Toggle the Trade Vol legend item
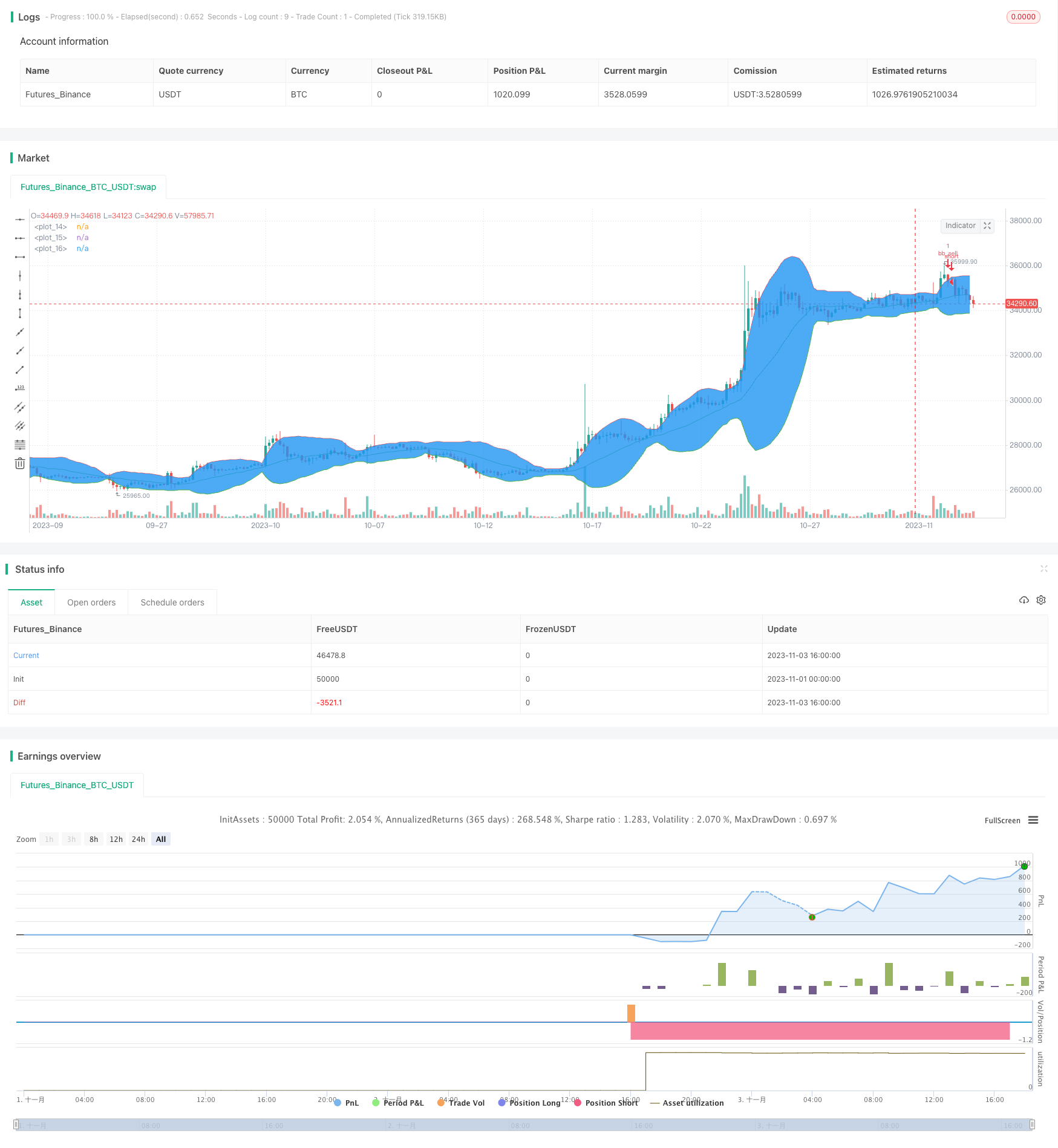The height and width of the screenshot is (1148, 1058). coord(461,1103)
